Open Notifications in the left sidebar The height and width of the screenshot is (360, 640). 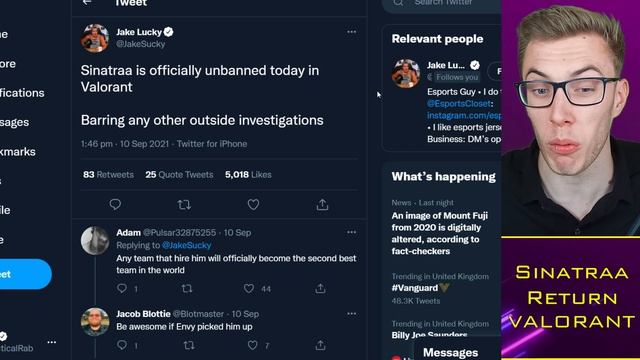pyautogui.click(x=22, y=93)
